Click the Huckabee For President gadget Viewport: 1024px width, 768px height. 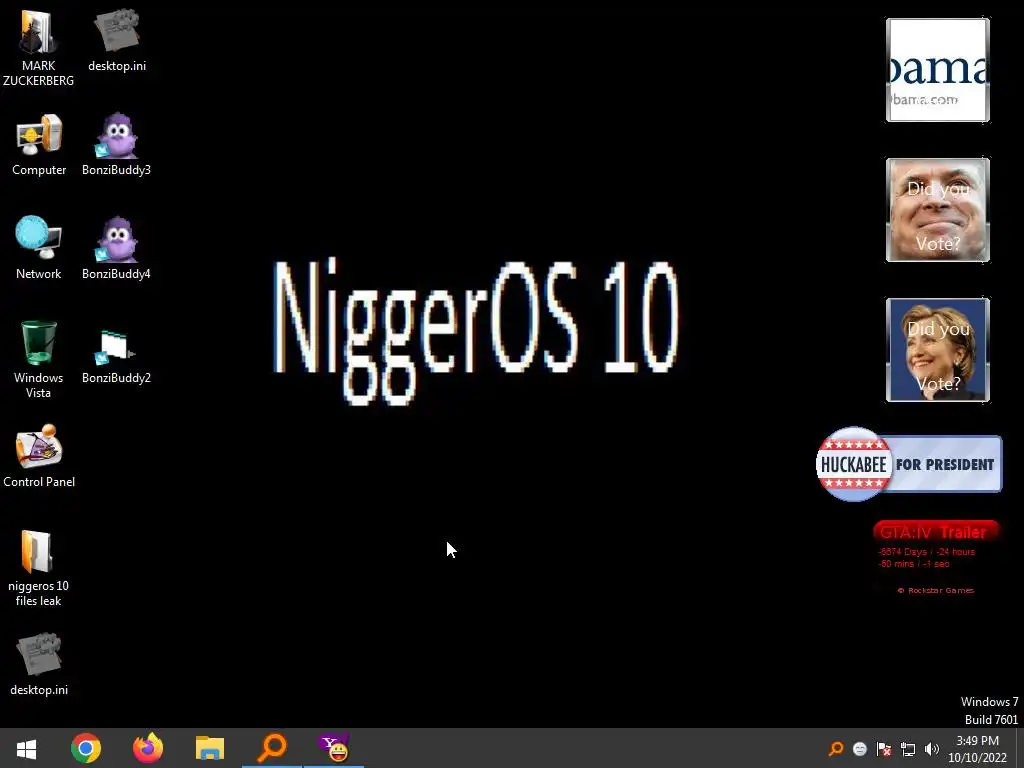click(909, 464)
